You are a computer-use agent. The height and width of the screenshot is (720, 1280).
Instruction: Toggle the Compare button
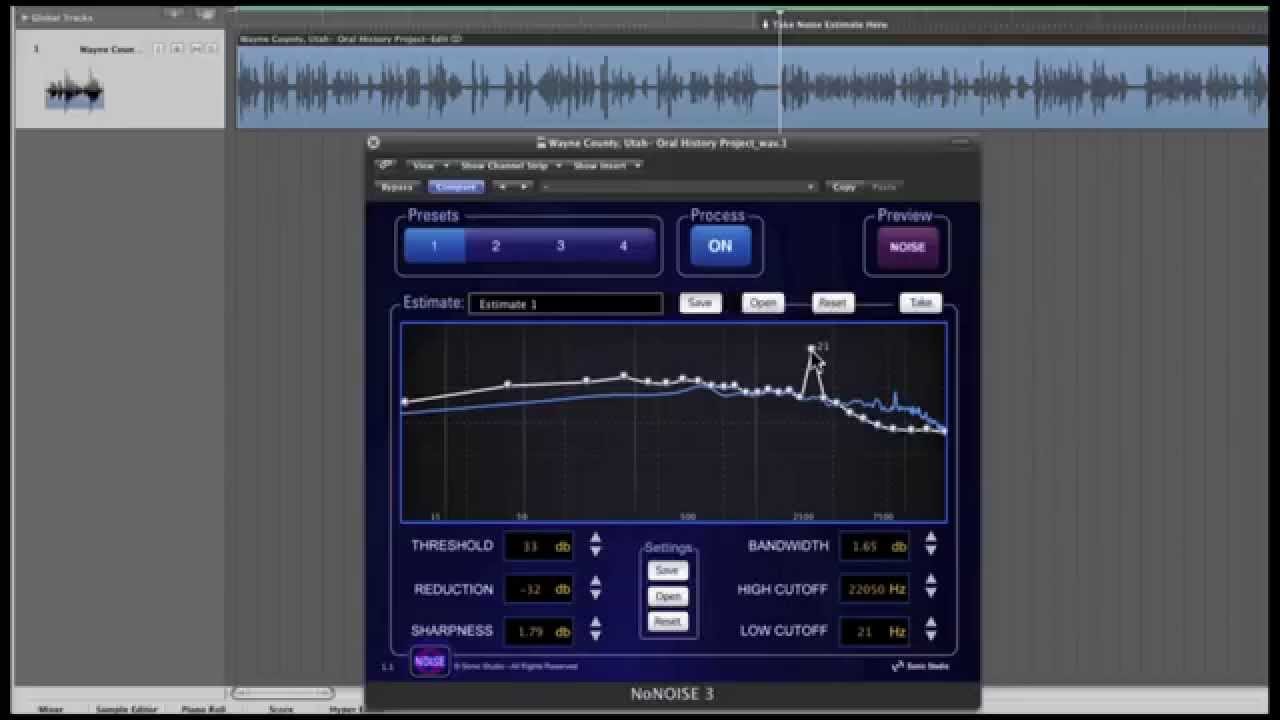(x=456, y=187)
